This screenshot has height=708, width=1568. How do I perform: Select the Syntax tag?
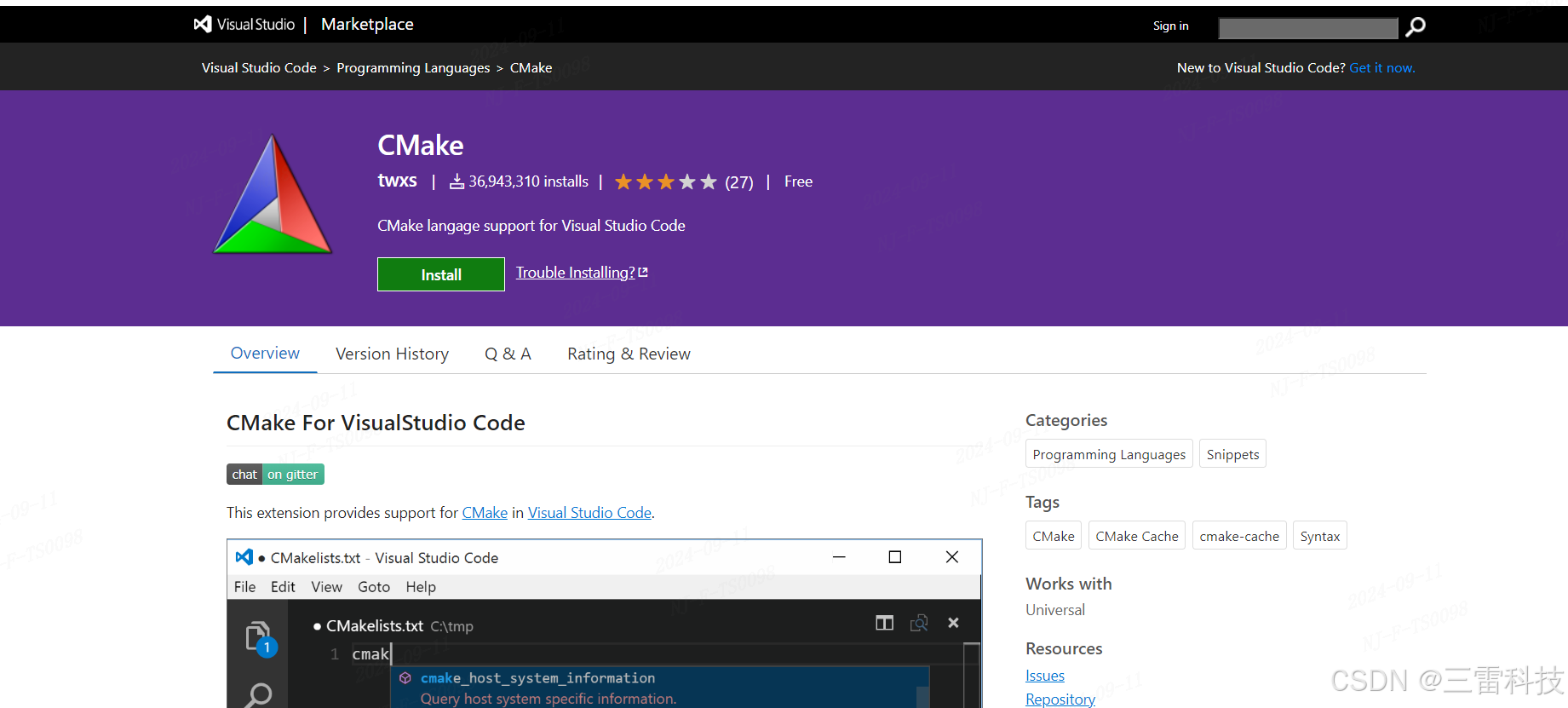1320,536
